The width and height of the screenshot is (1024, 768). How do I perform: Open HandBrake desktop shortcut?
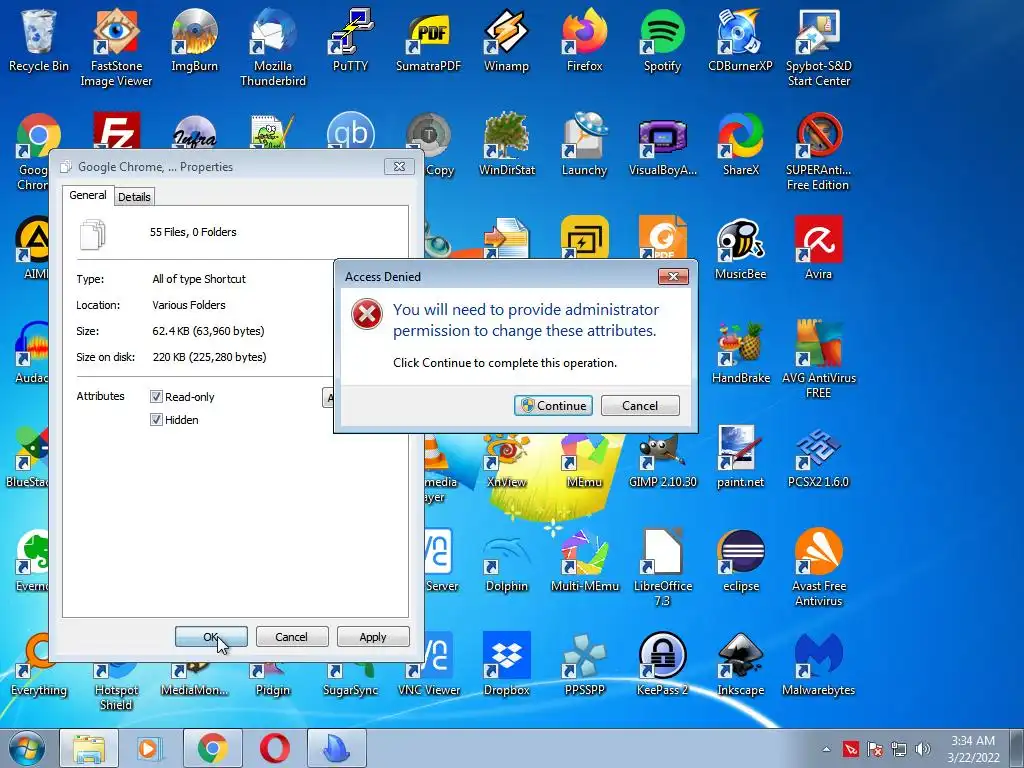[x=741, y=351]
